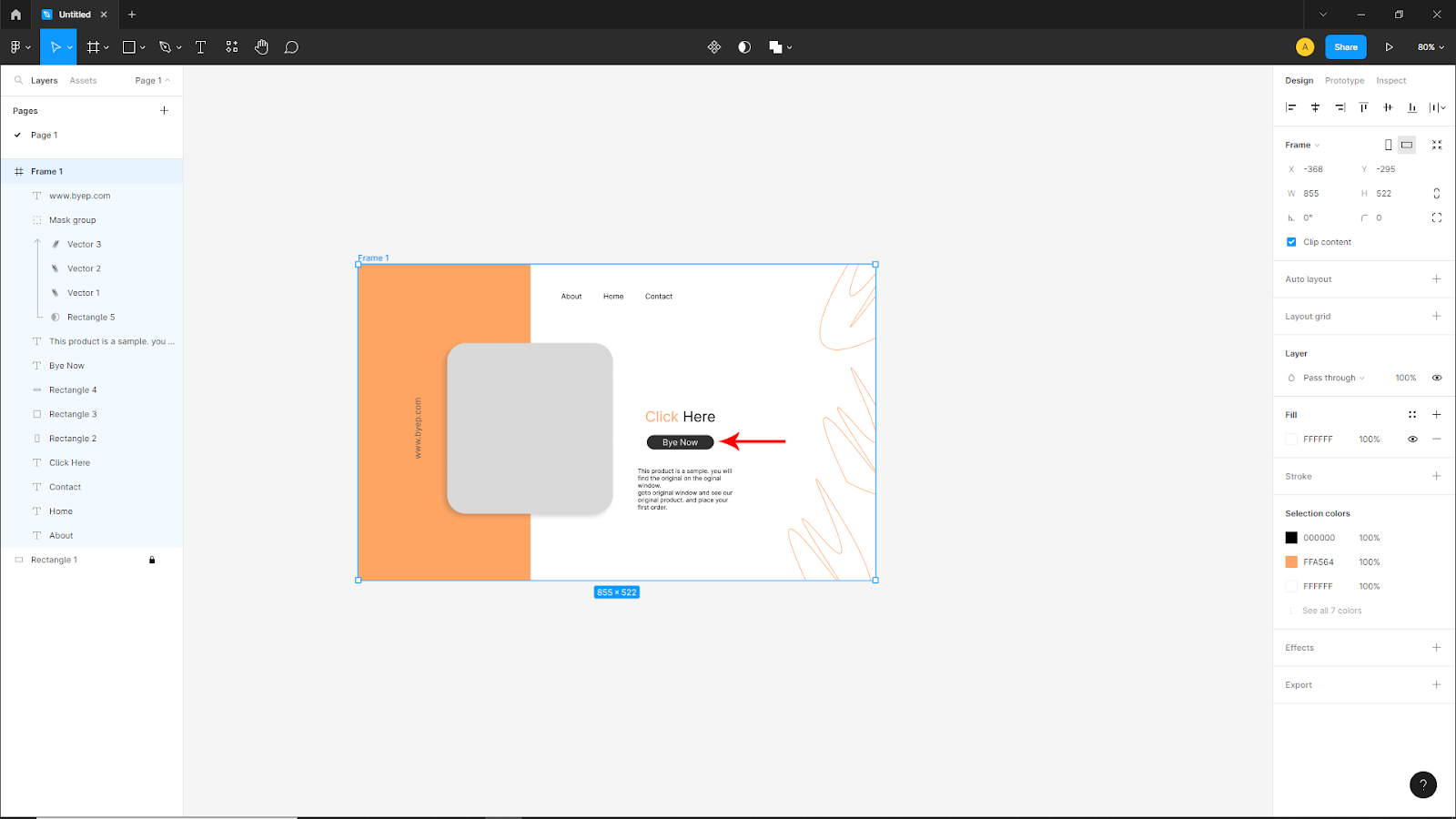
Task: Select the Comment tool
Action: click(291, 47)
